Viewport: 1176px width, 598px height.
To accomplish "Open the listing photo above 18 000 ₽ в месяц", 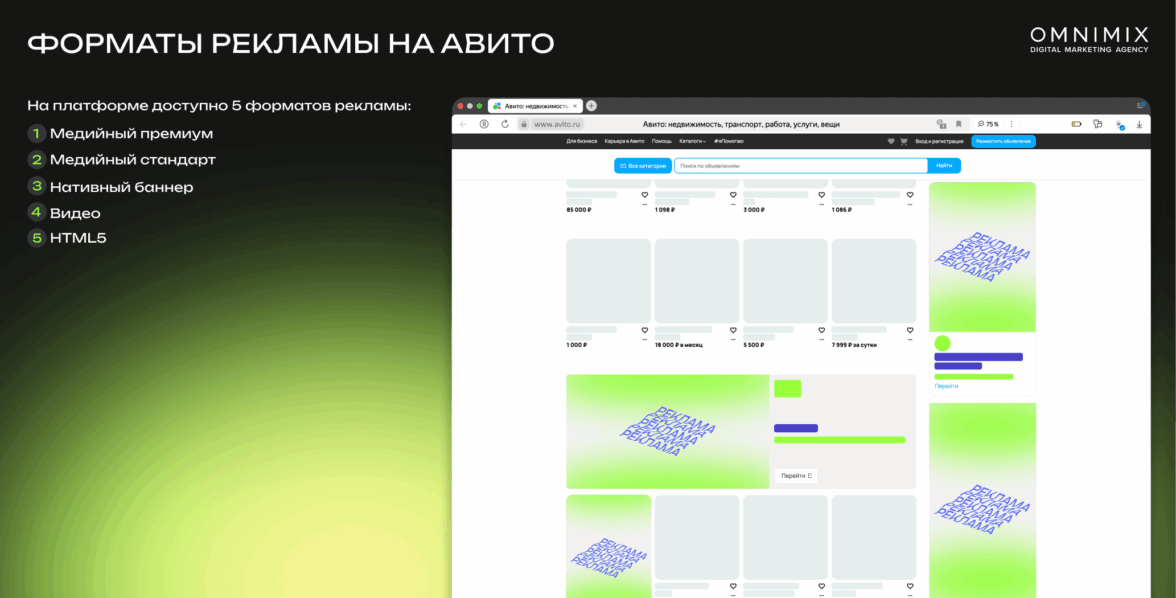I will (x=697, y=281).
